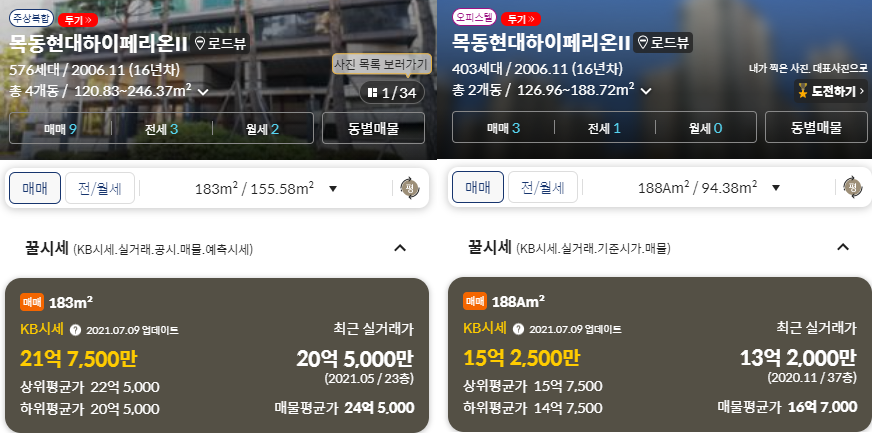Select 전세 1 listings tab on right
The width and height of the screenshot is (872, 433).
605,128
